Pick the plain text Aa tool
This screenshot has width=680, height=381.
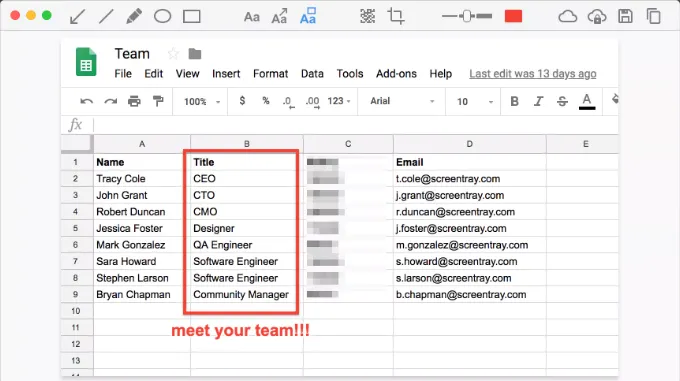(252, 17)
